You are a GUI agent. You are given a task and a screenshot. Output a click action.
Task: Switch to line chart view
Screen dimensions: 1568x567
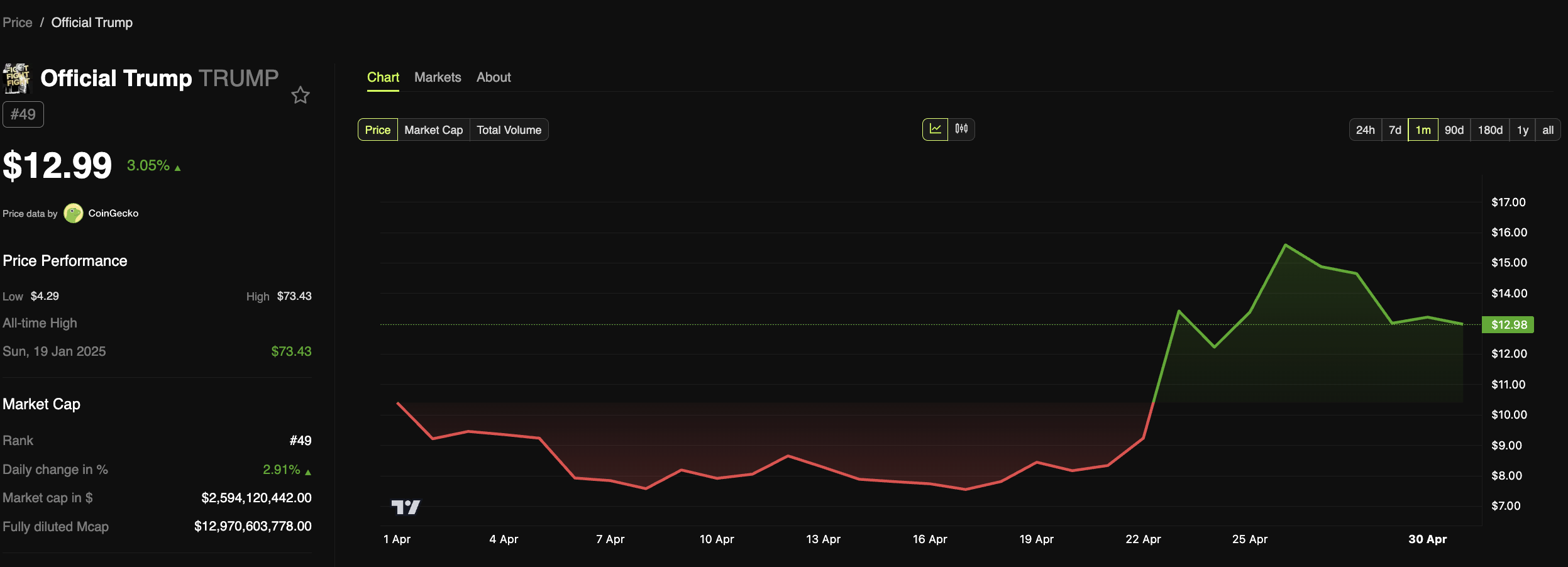point(935,129)
